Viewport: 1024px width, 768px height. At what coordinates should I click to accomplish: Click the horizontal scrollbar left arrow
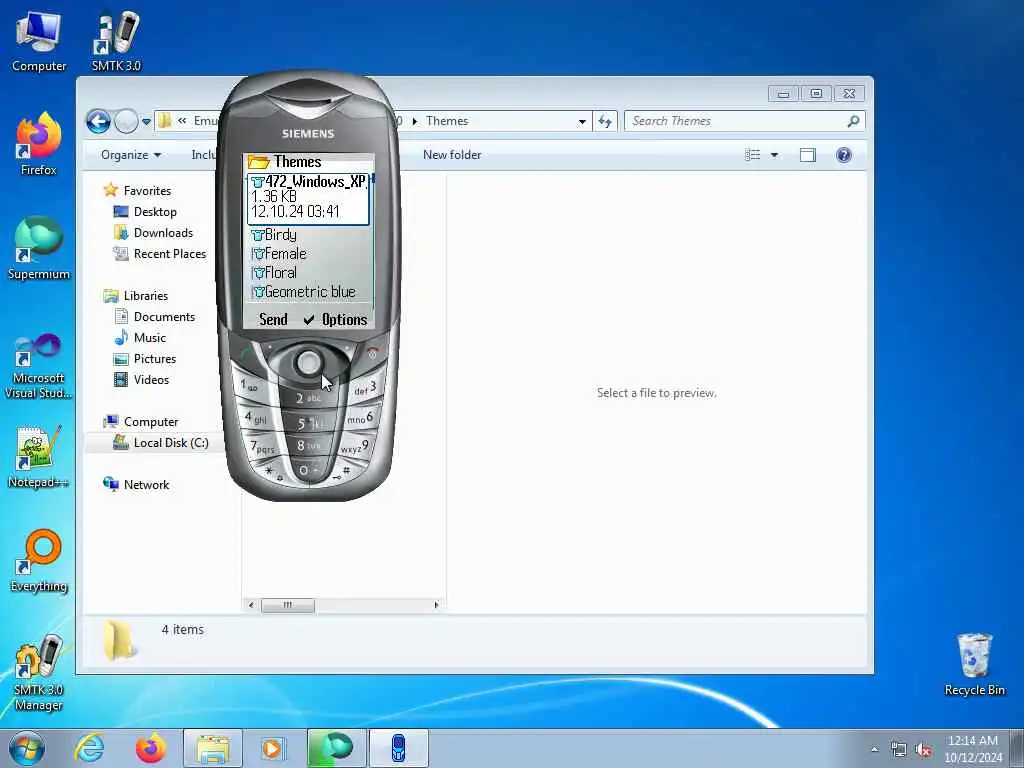click(251, 605)
